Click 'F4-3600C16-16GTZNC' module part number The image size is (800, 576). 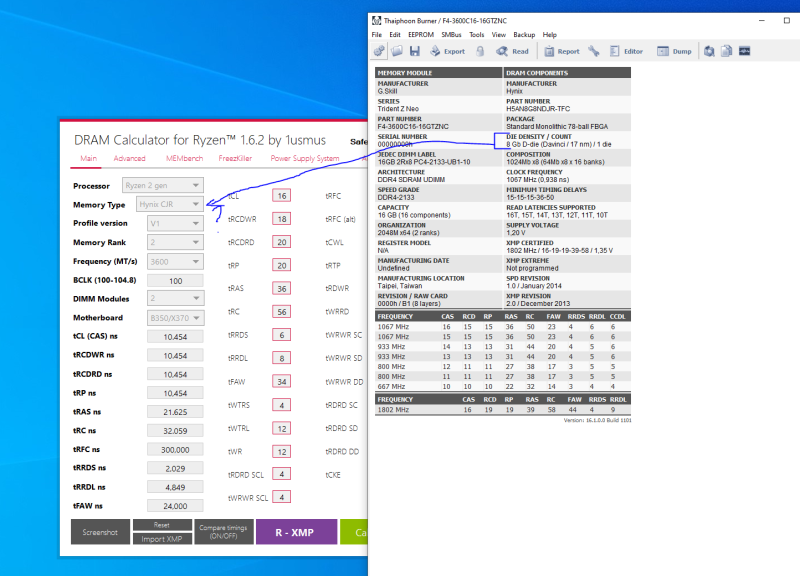413,127
